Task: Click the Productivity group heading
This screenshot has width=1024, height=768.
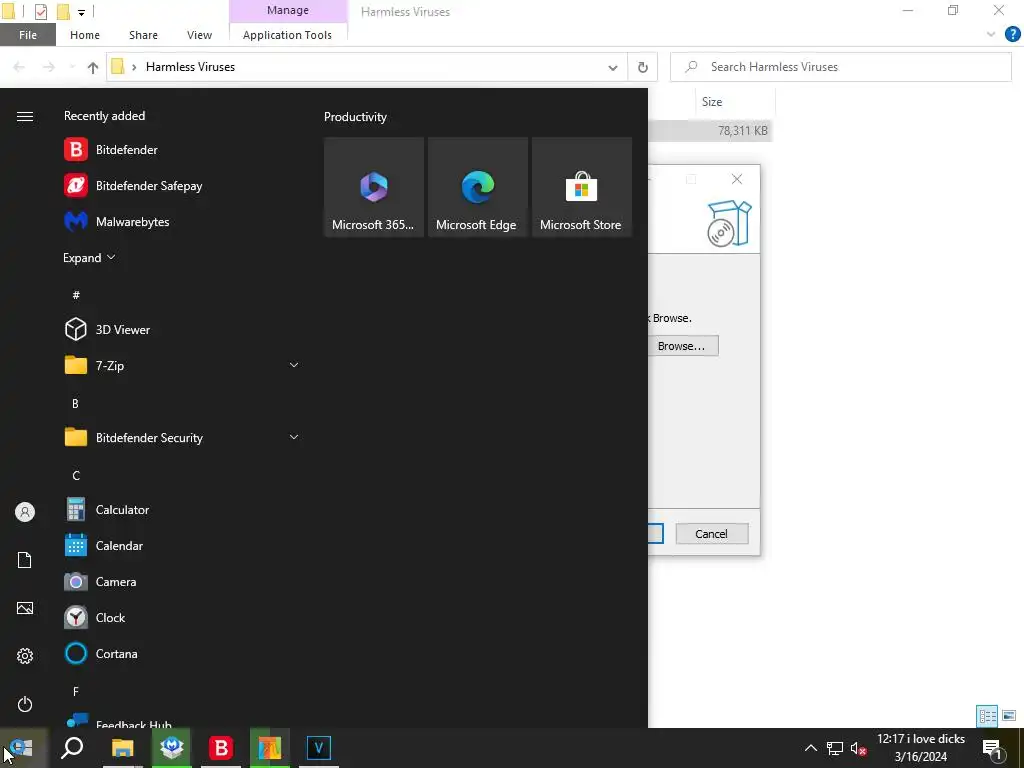Action: click(355, 117)
